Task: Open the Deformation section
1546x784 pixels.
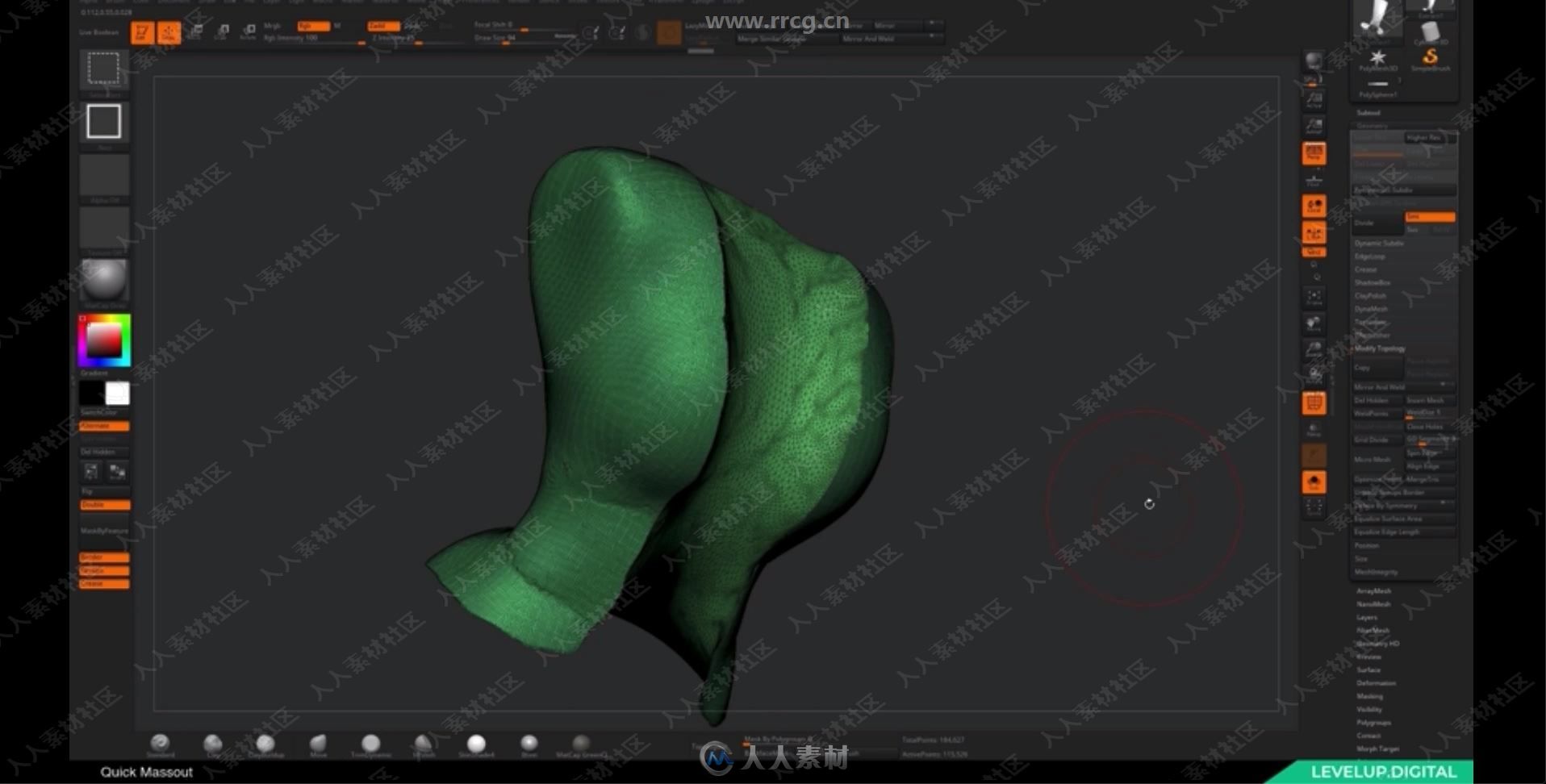Action: click(x=1377, y=683)
